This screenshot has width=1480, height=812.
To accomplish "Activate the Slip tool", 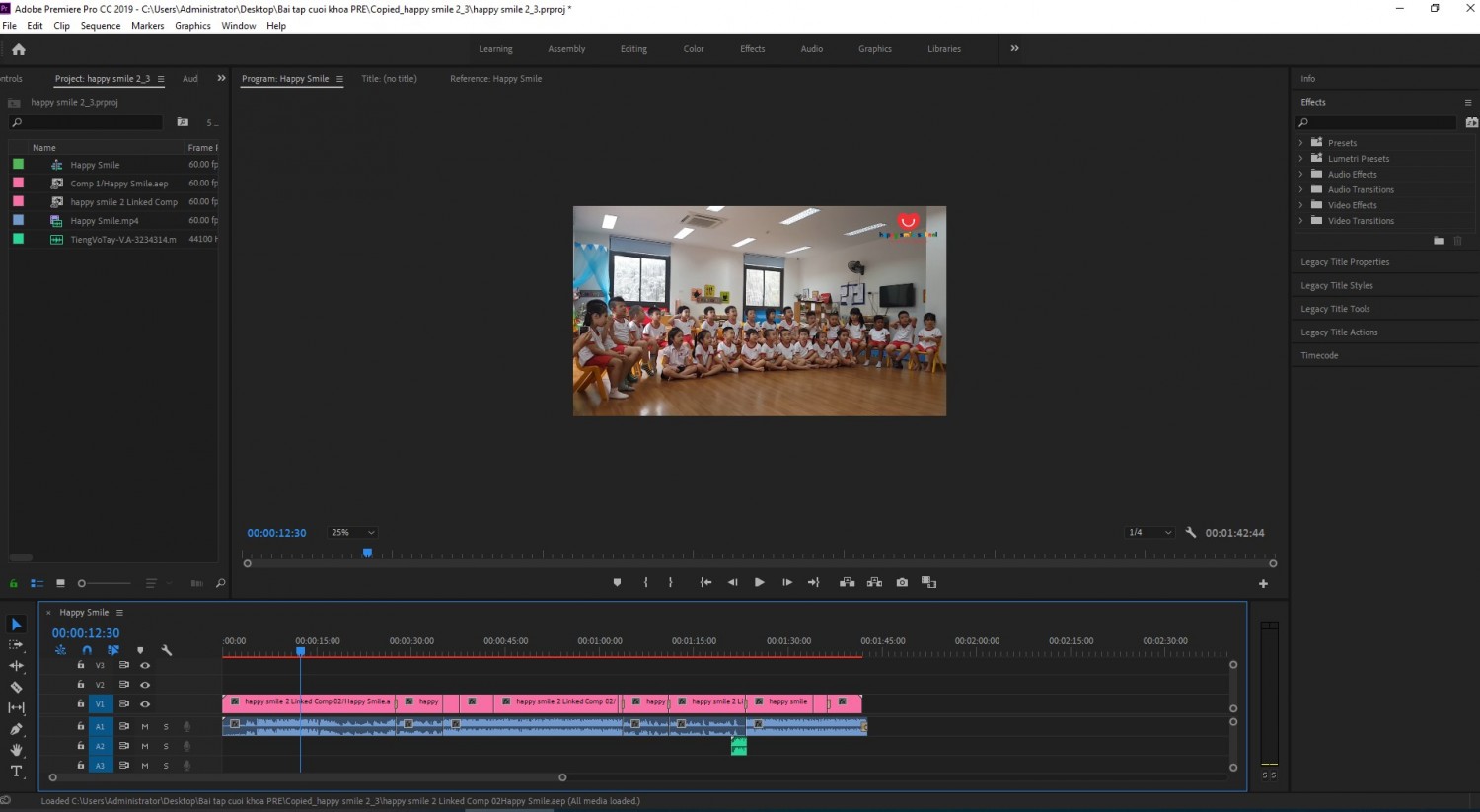I will 16,707.
